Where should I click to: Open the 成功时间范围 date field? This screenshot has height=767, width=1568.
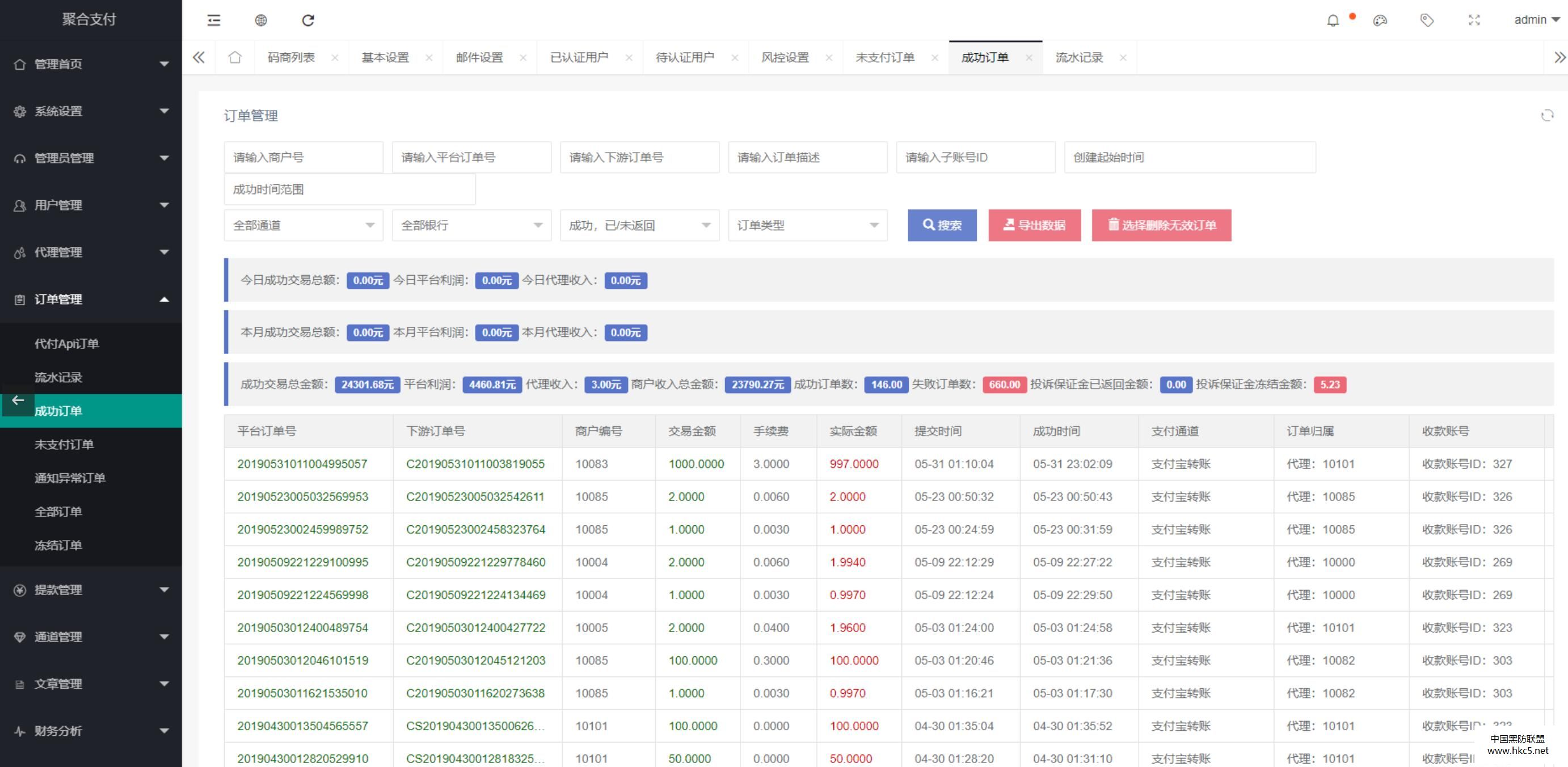349,189
